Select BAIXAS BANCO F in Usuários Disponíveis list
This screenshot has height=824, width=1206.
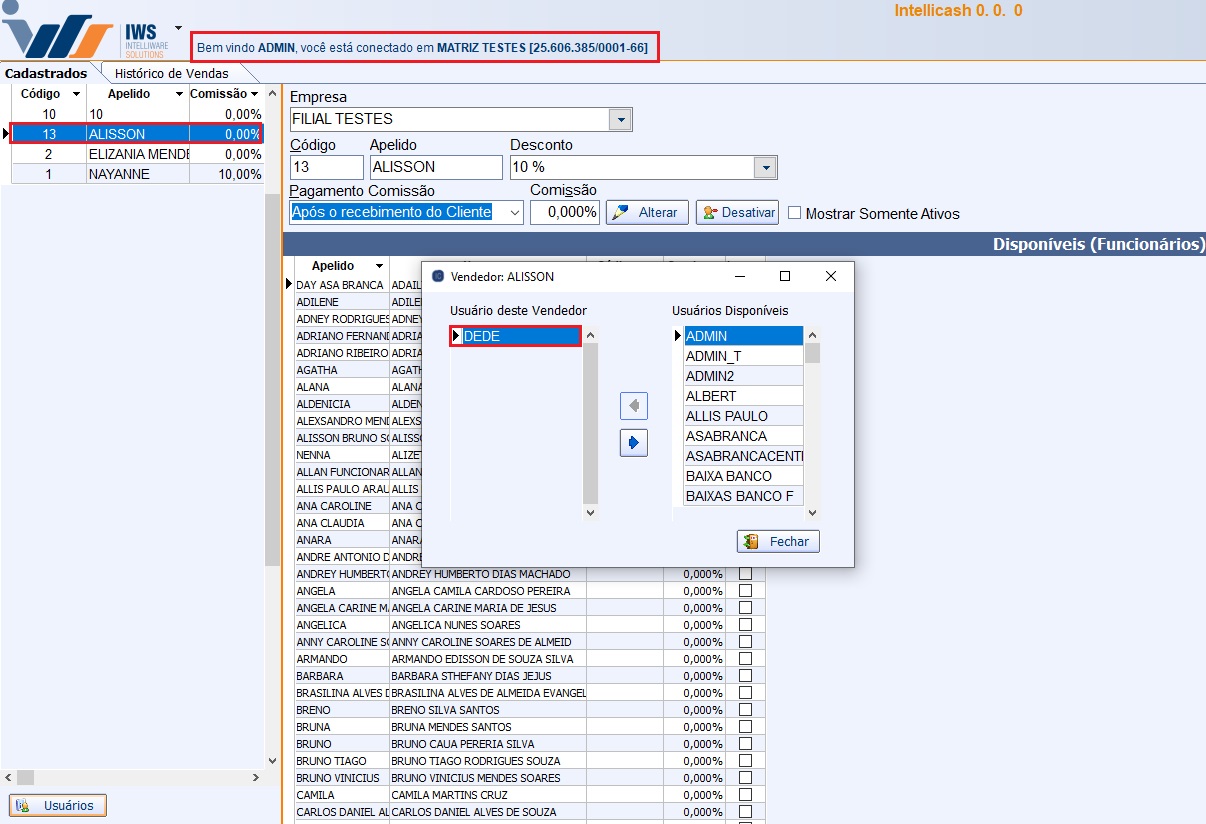[743, 496]
